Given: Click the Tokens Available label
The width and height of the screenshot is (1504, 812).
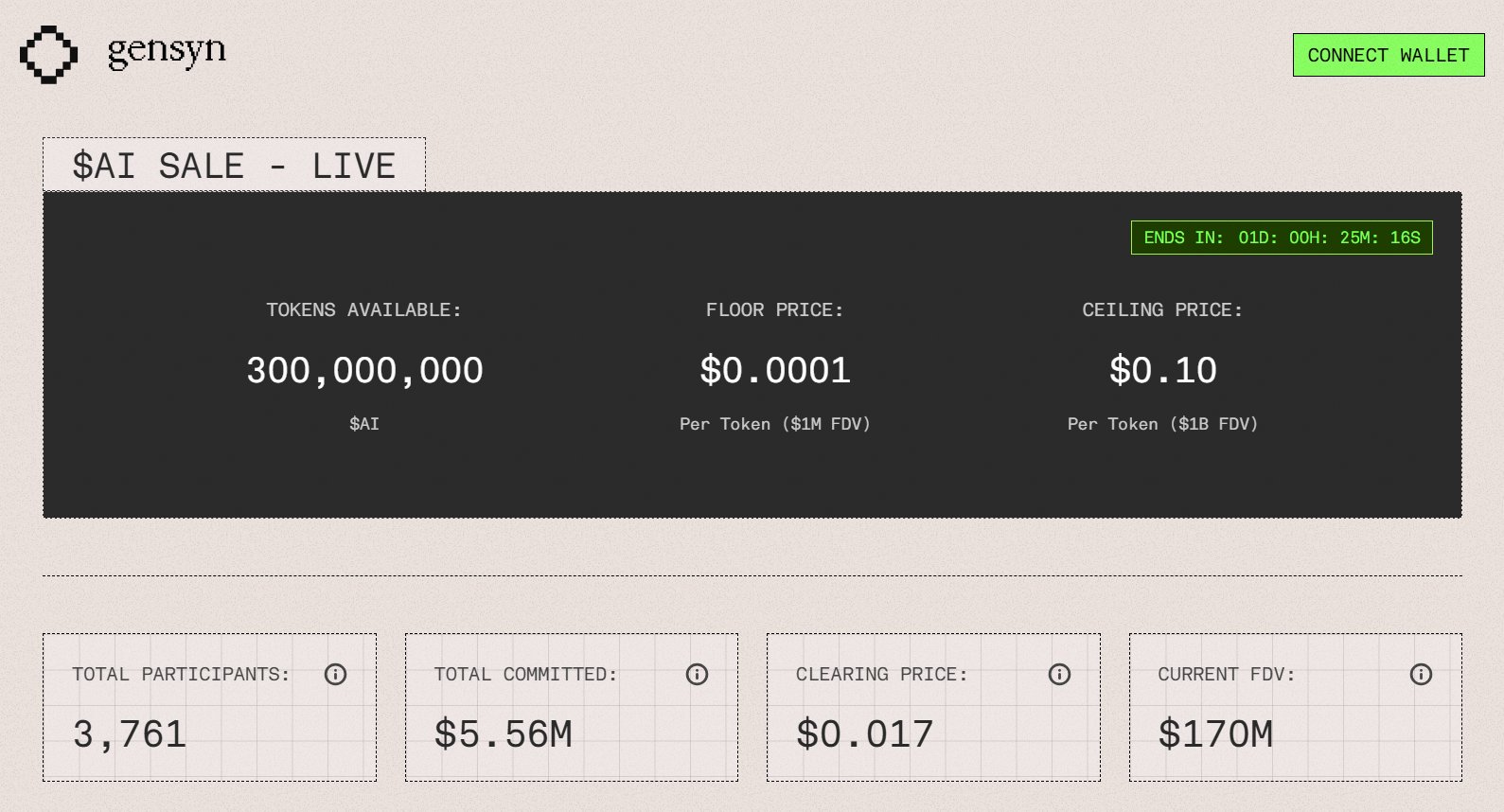Looking at the screenshot, I should tap(363, 309).
